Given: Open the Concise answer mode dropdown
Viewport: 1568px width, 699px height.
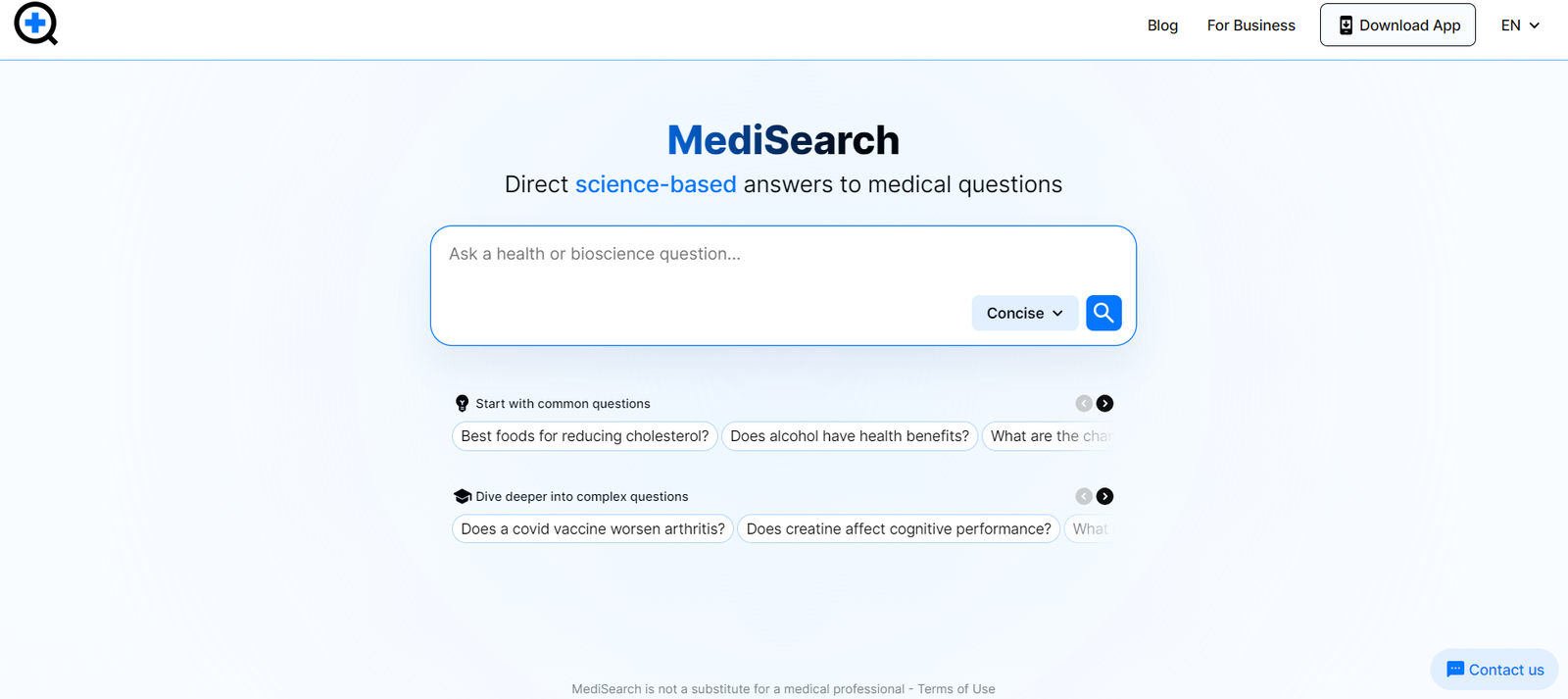Looking at the screenshot, I should click(1024, 314).
